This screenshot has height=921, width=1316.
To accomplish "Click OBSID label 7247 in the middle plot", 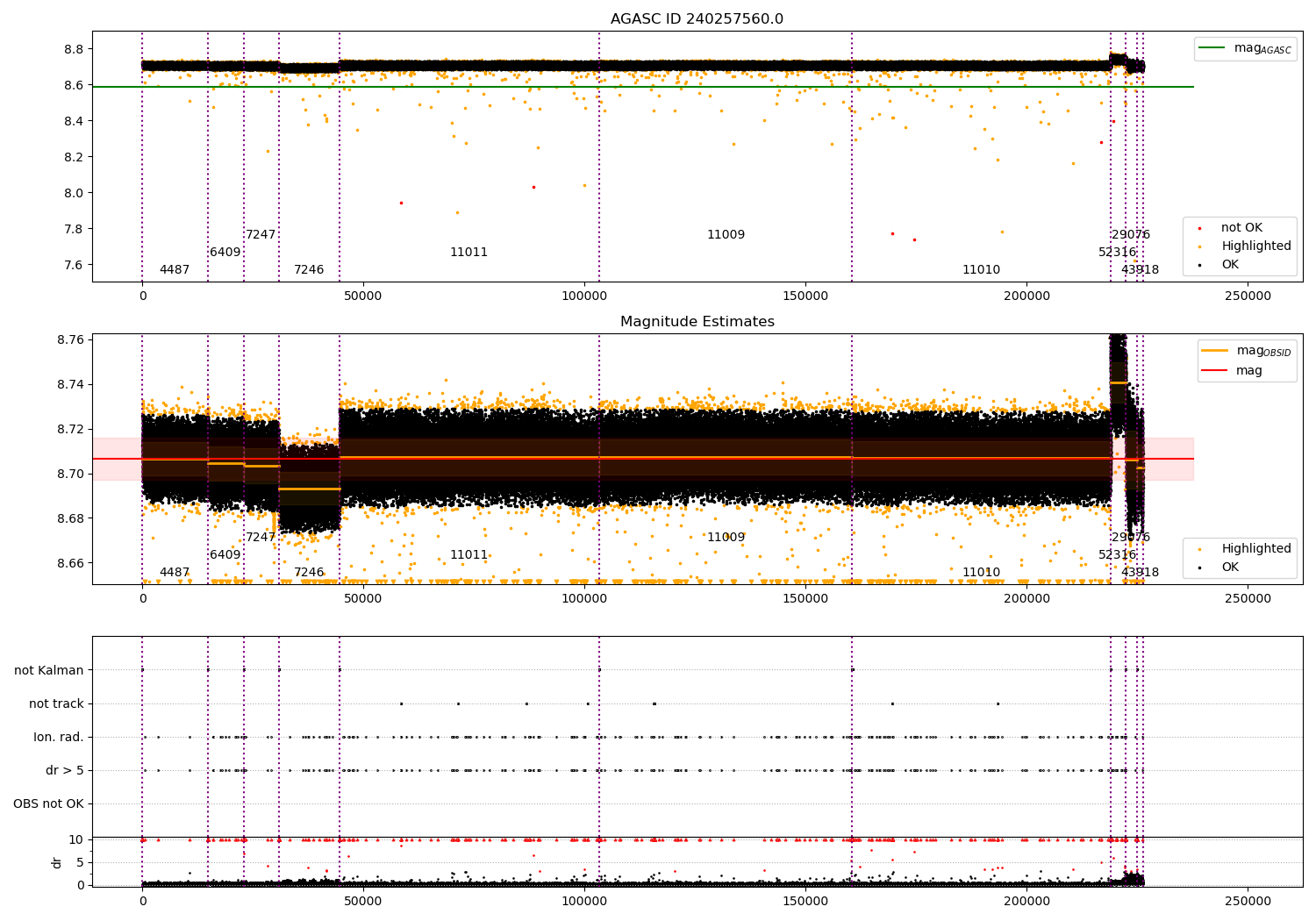I will coord(261,537).
